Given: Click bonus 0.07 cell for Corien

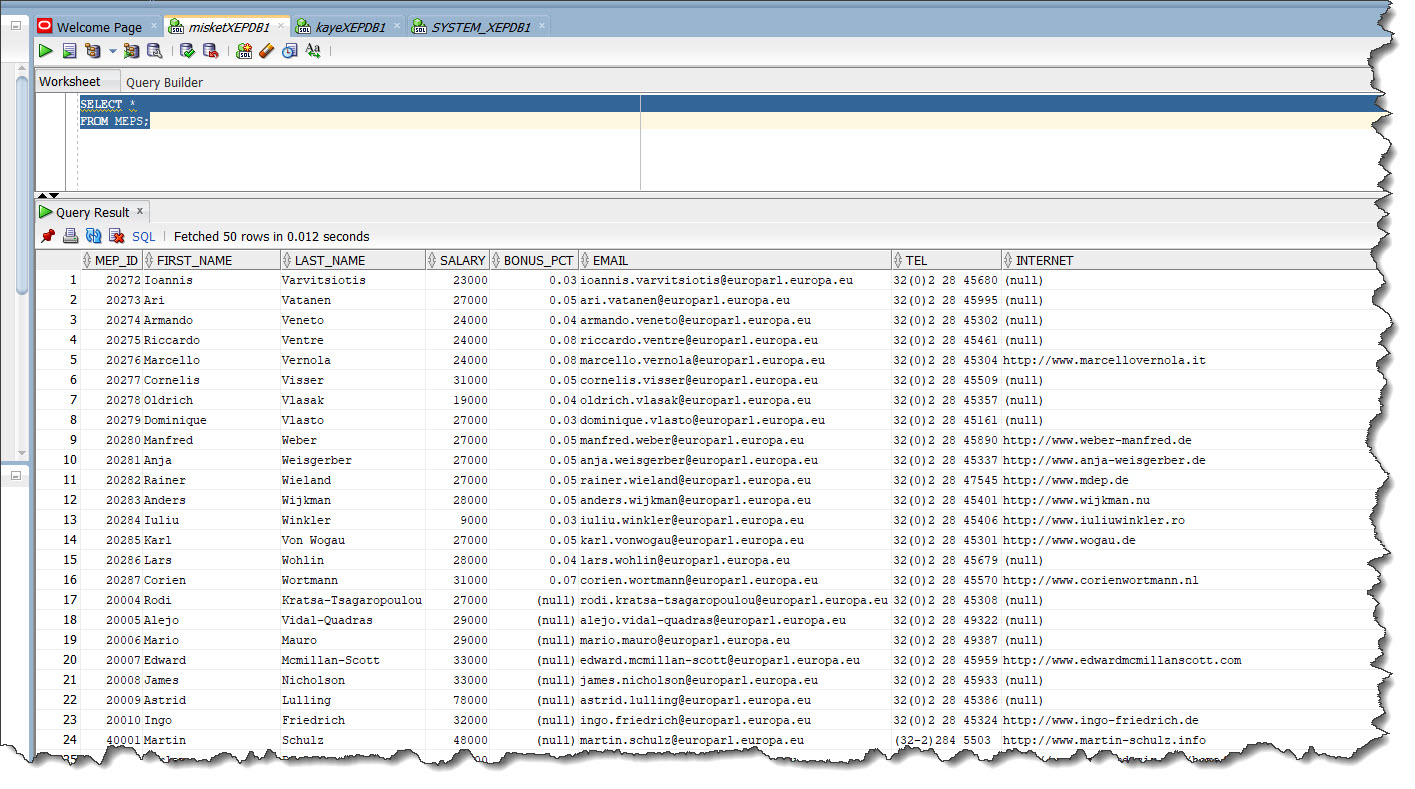Looking at the screenshot, I should (533, 580).
